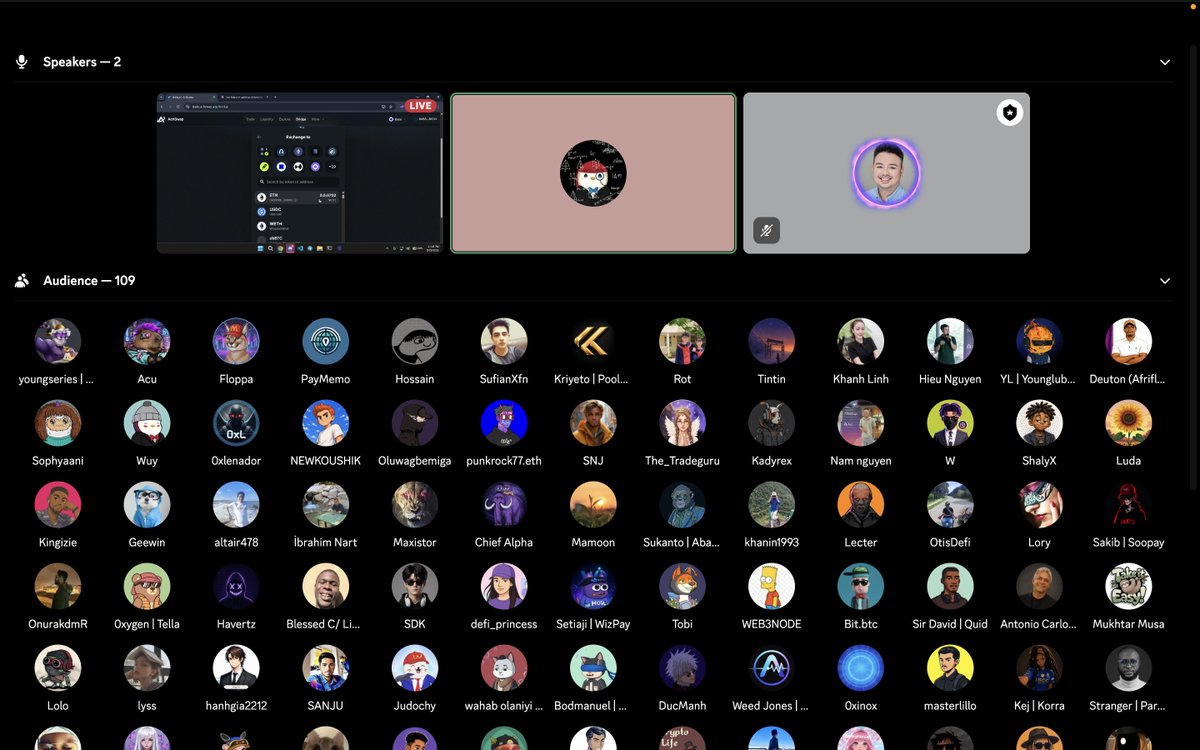The width and height of the screenshot is (1200, 750).
Task: Click the moderator shield badge on gray tile
Action: tap(1010, 113)
